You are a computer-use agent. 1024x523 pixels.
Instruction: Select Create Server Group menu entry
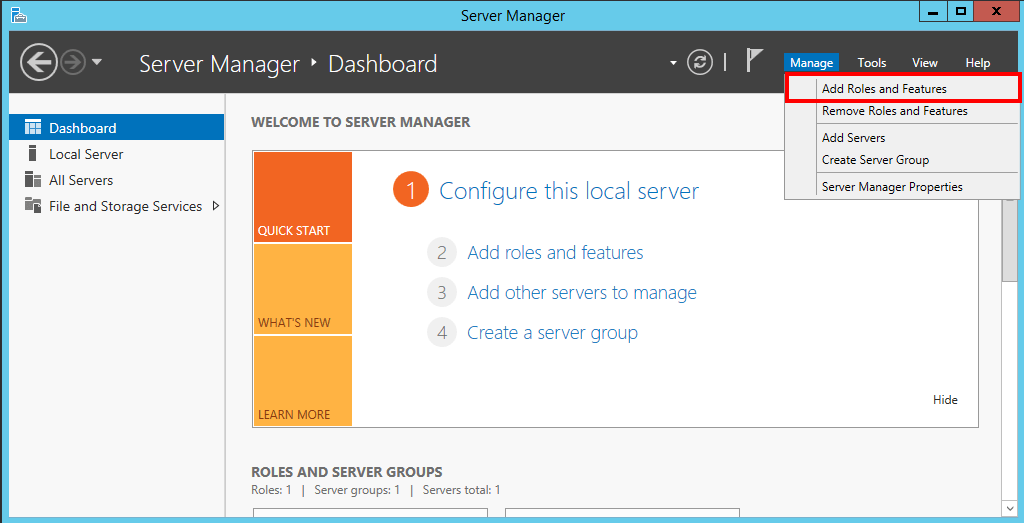click(903, 160)
